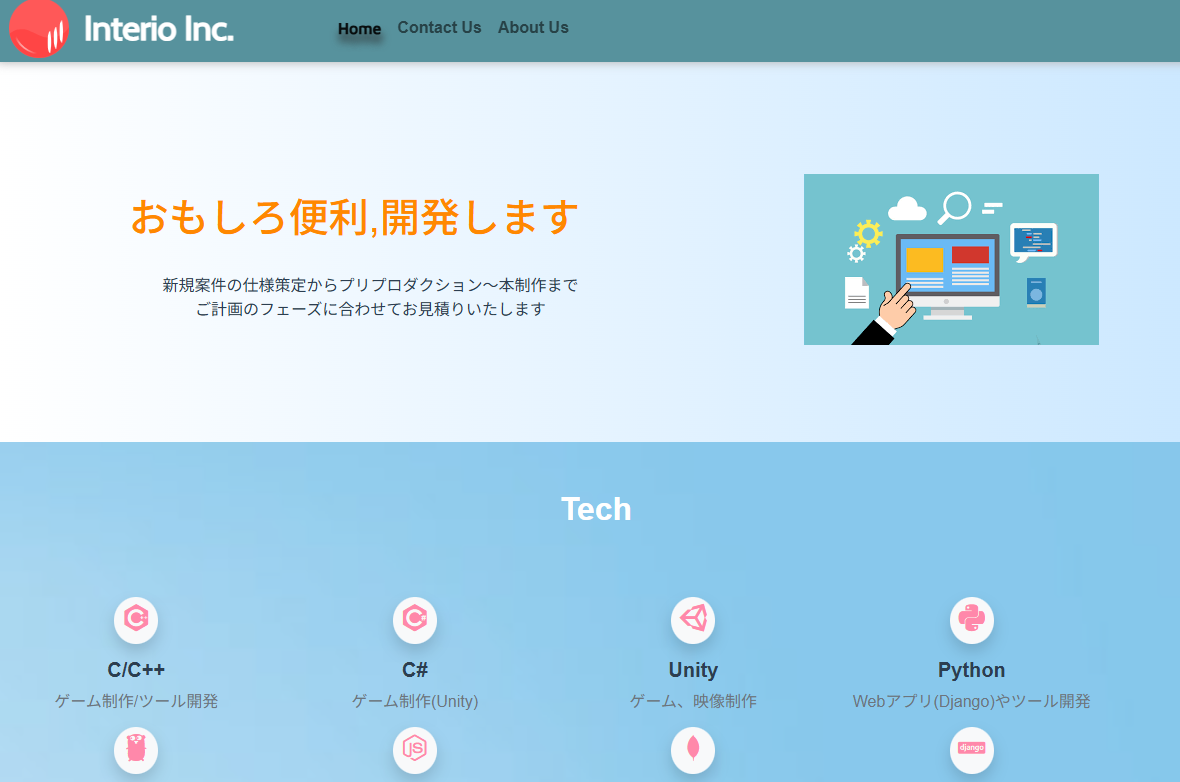The height and width of the screenshot is (782, 1180).
Task: Click the C/C++ heading
Action: pyautogui.click(x=136, y=670)
